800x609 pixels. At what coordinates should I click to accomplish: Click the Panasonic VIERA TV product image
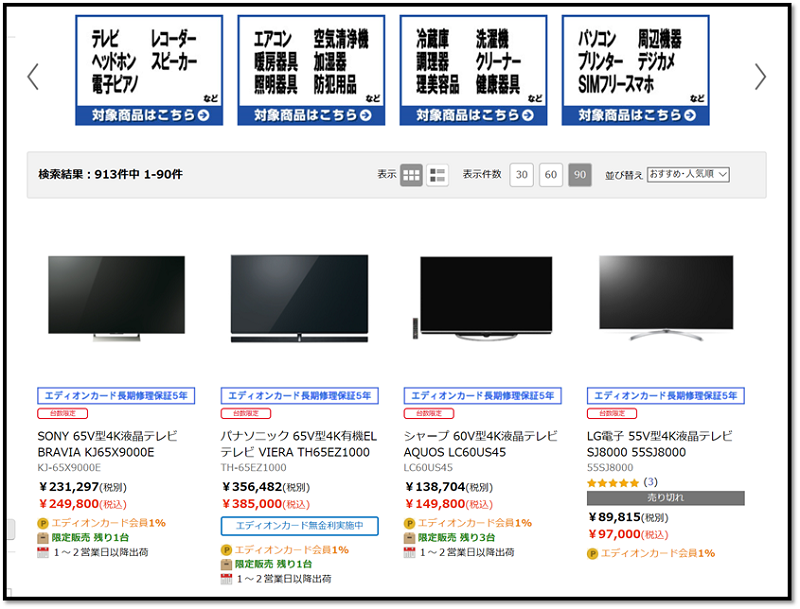point(299,299)
